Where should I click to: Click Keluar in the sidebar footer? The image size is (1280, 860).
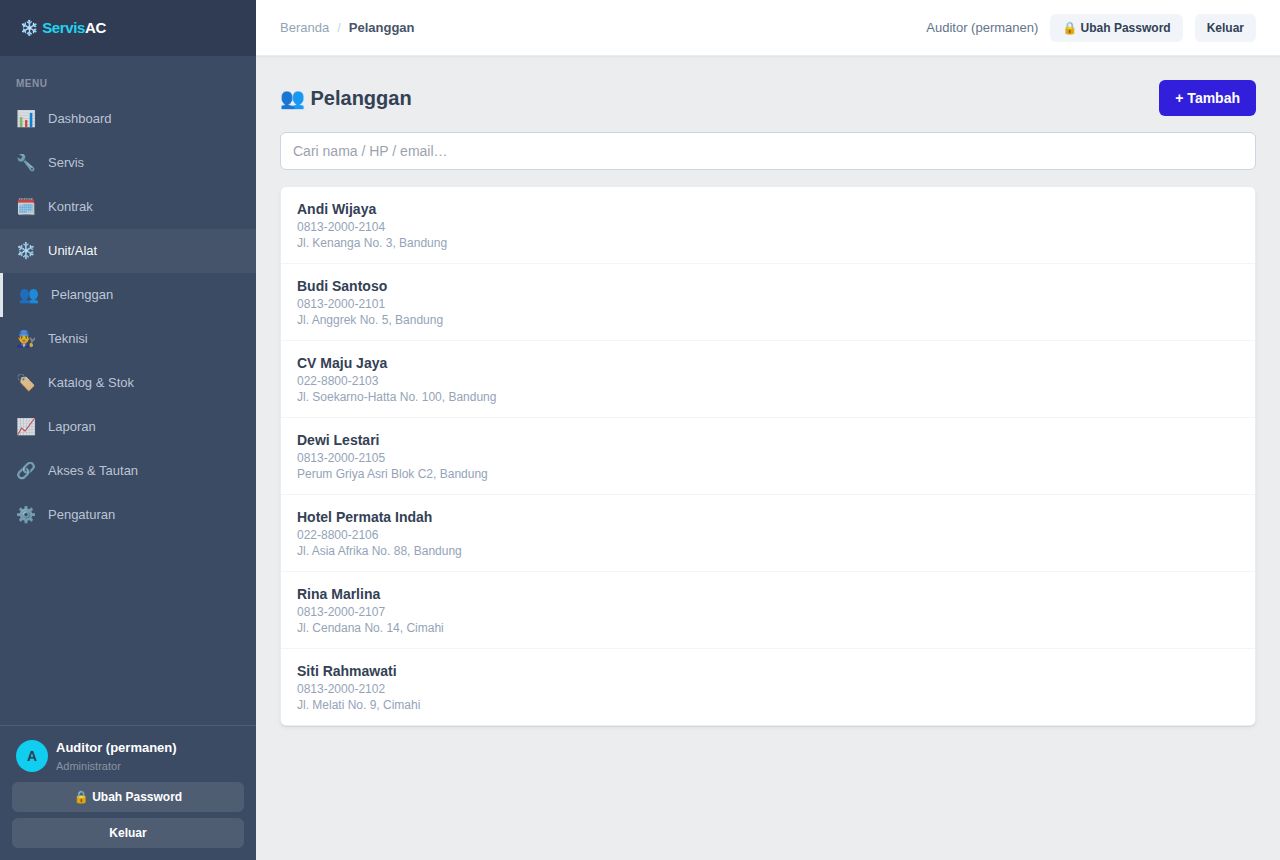coord(128,833)
